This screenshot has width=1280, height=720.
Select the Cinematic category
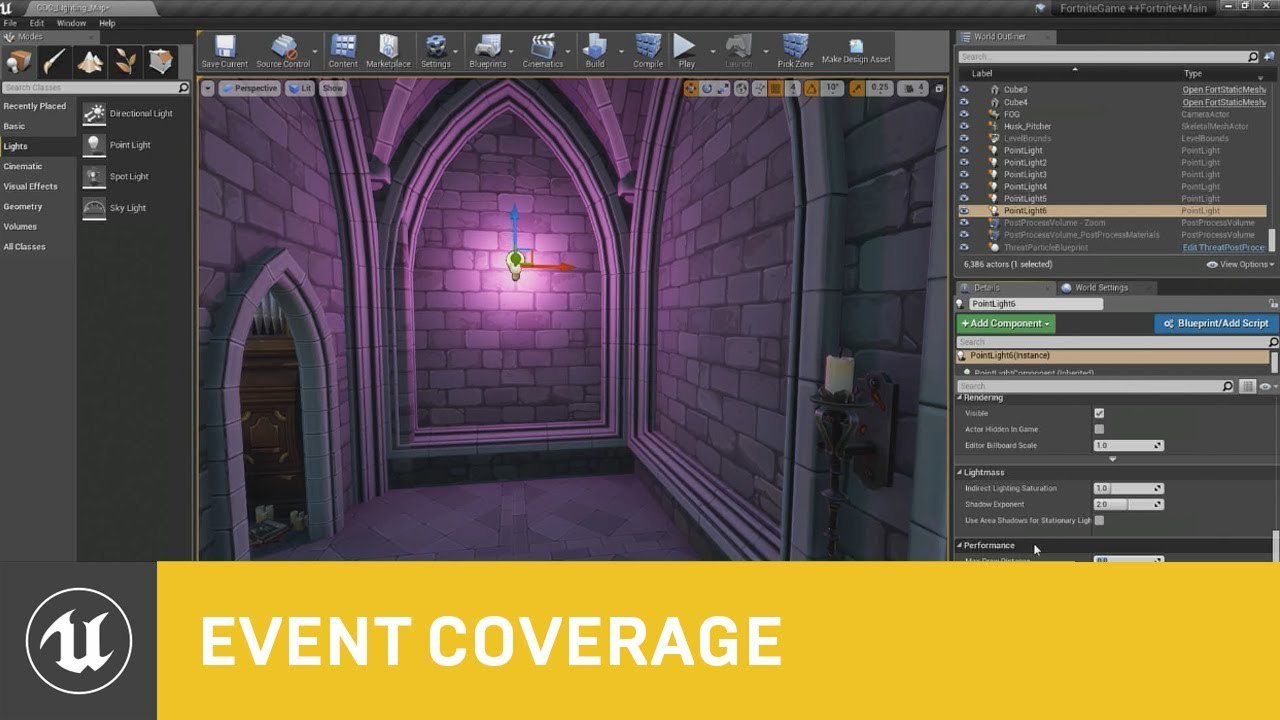[x=23, y=166]
